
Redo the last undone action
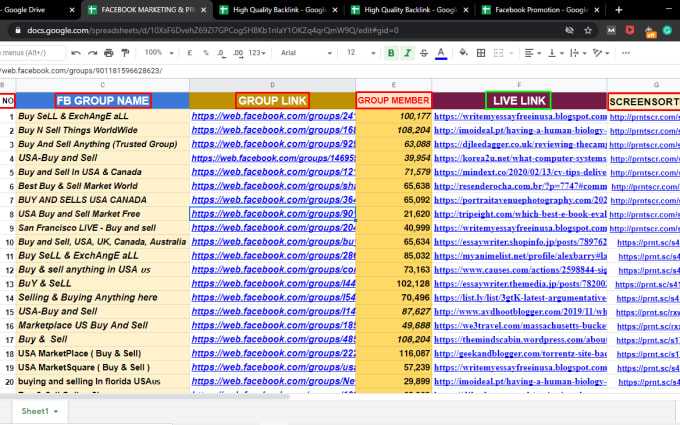[92, 53]
